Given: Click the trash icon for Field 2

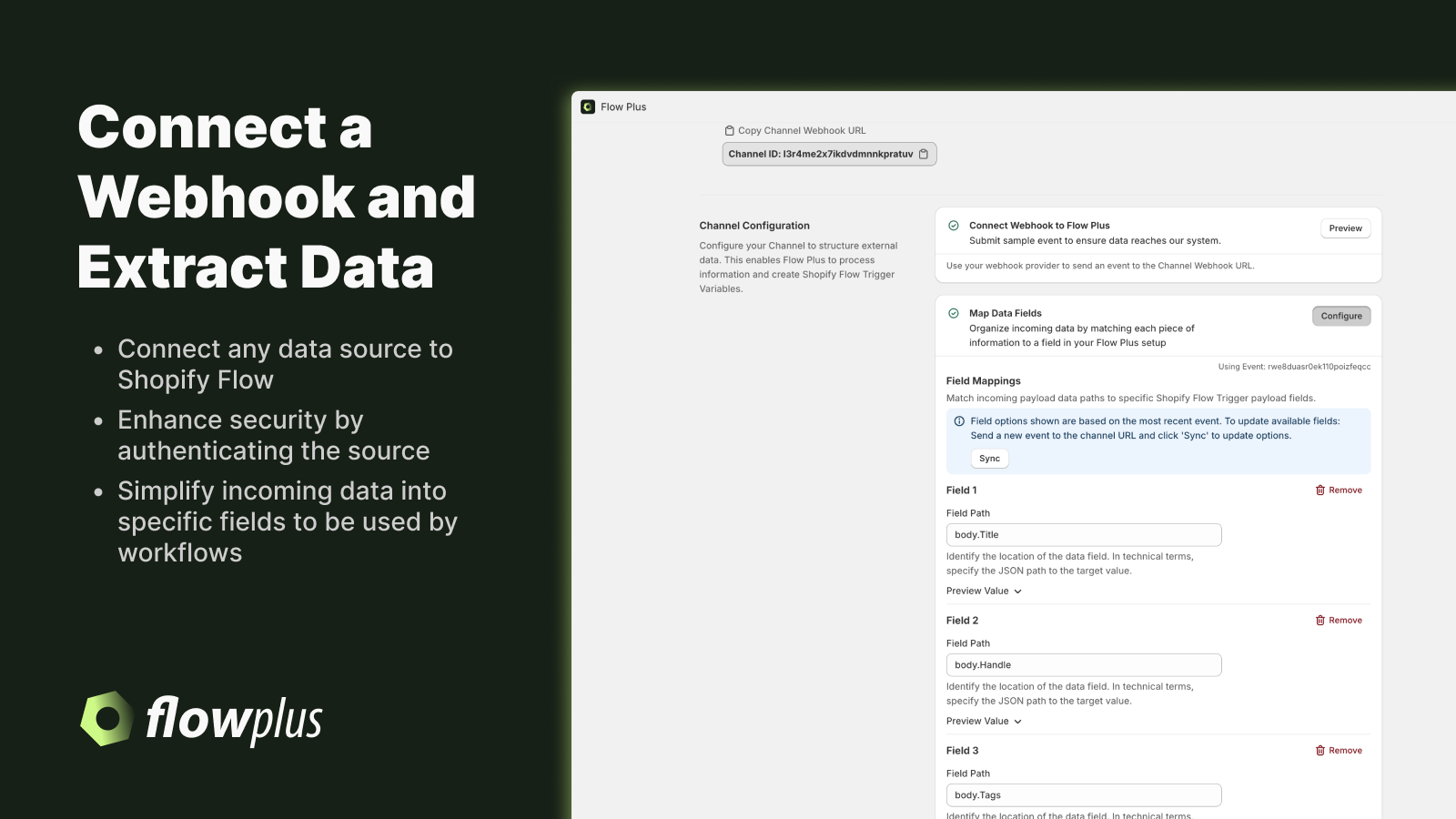Looking at the screenshot, I should point(1320,620).
